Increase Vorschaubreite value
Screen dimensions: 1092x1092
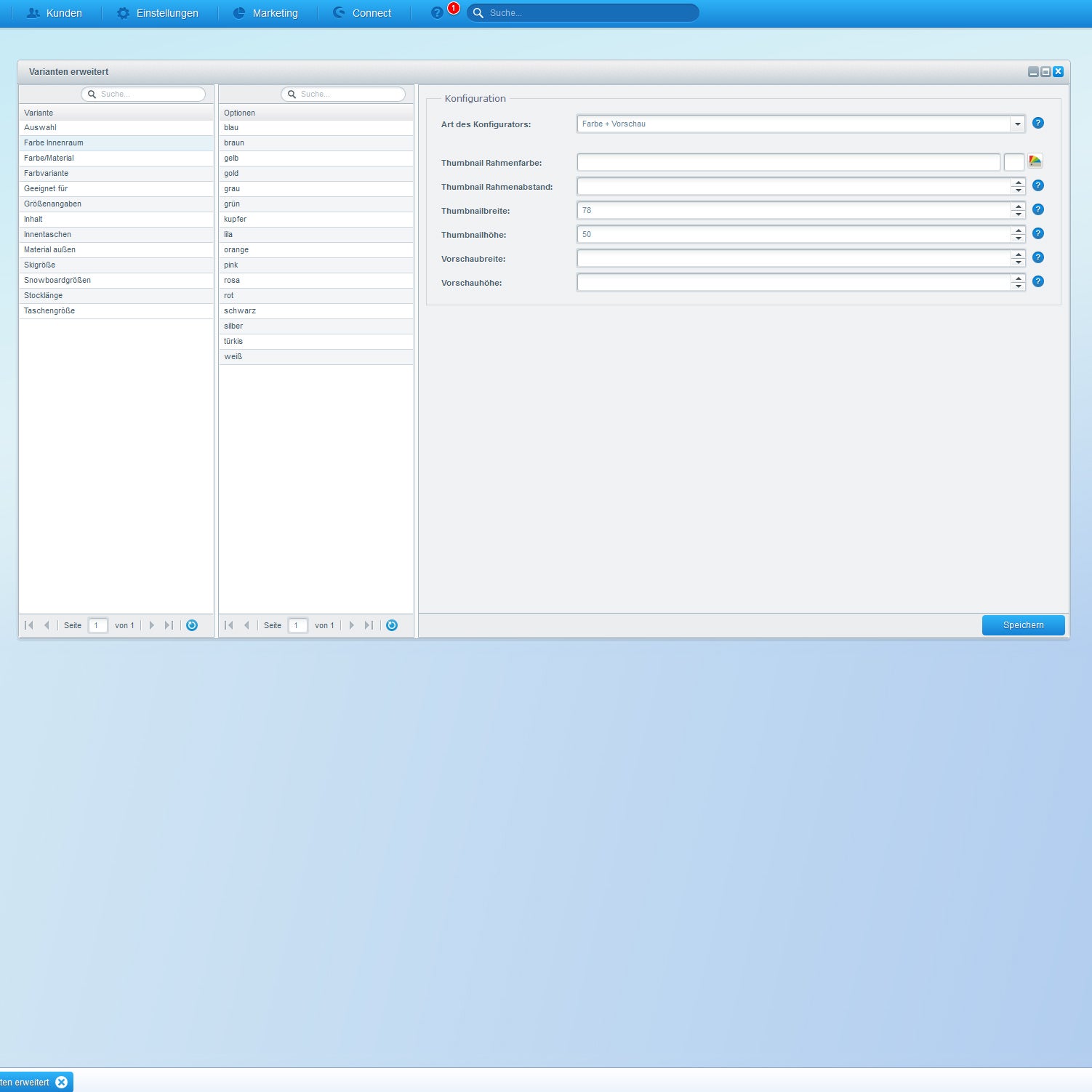coord(1019,254)
